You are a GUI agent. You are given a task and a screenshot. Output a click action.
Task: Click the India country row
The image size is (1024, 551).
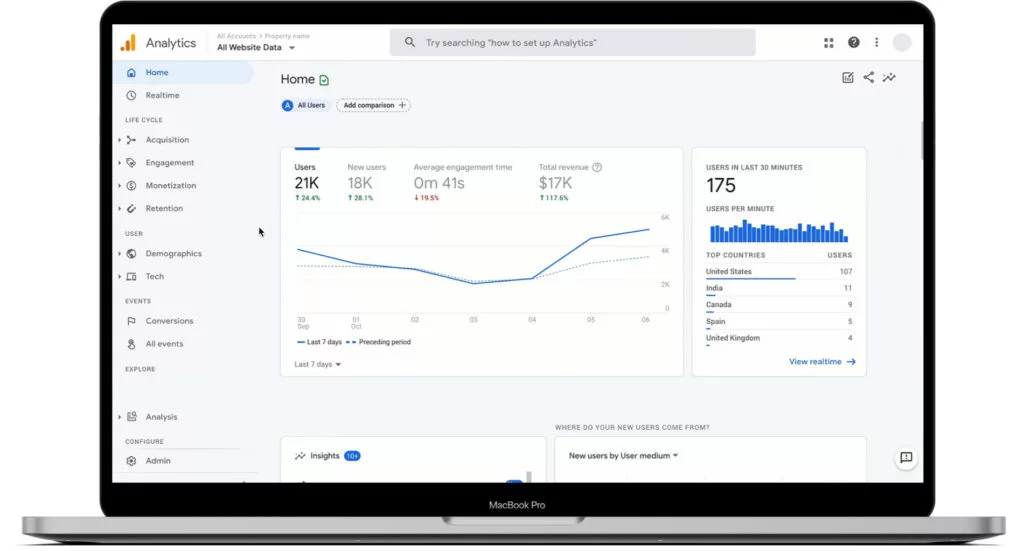coord(778,289)
